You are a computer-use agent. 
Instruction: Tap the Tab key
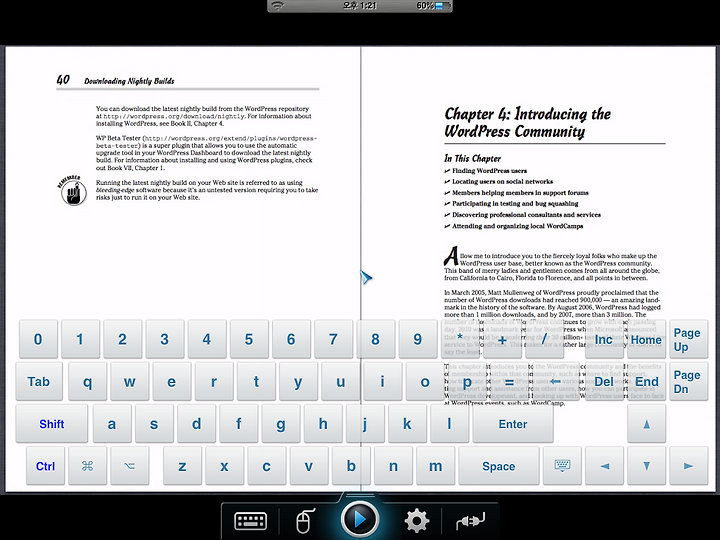point(39,382)
